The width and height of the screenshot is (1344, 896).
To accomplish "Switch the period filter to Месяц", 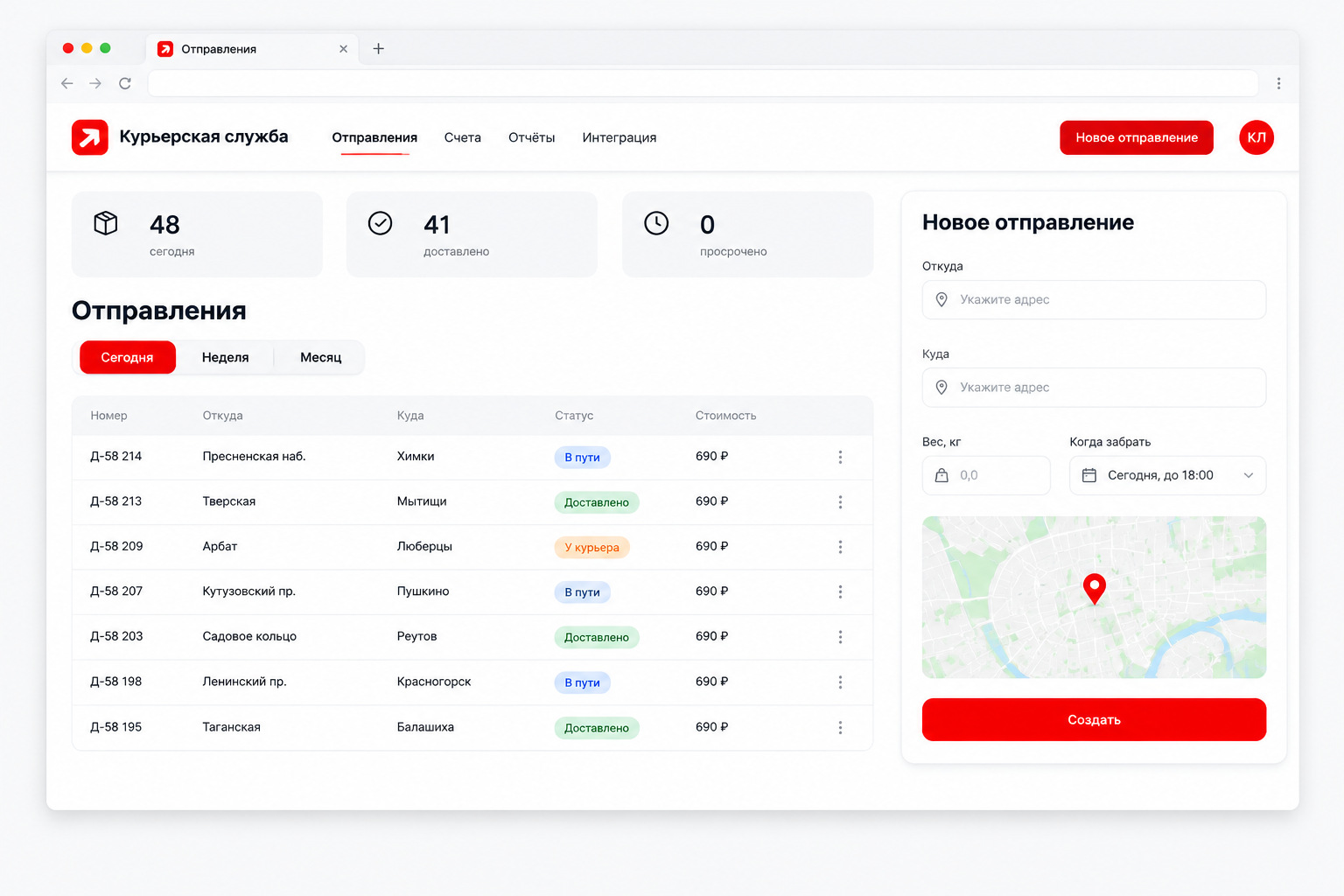I will (x=320, y=357).
